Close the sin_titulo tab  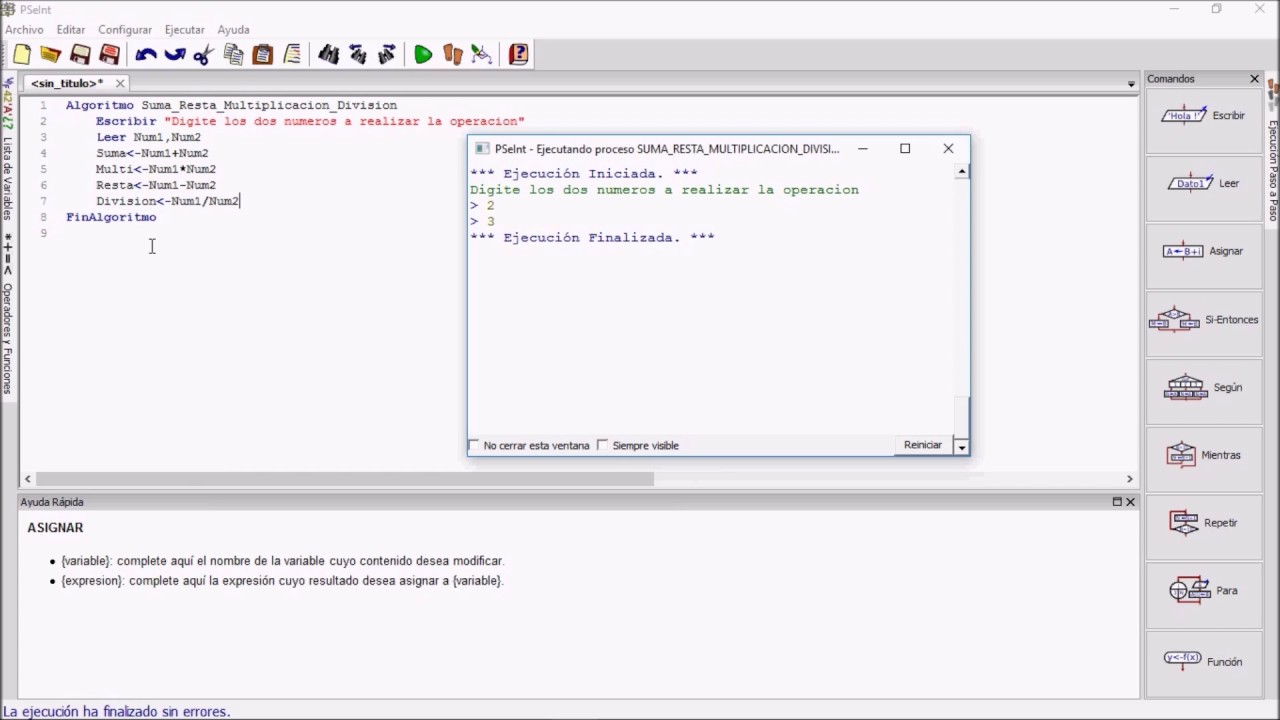click(x=120, y=83)
